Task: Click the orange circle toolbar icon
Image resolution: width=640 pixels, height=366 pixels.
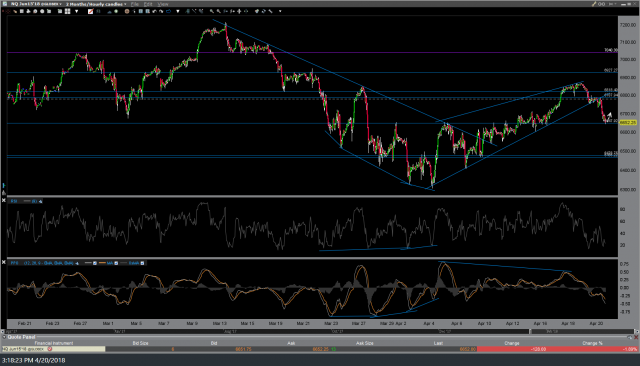Action: click(127, 11)
